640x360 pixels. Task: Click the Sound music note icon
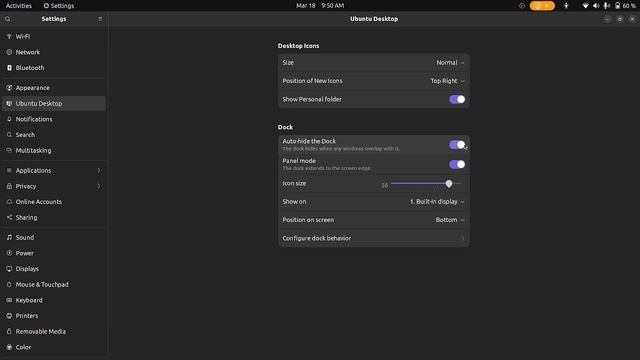[9, 237]
